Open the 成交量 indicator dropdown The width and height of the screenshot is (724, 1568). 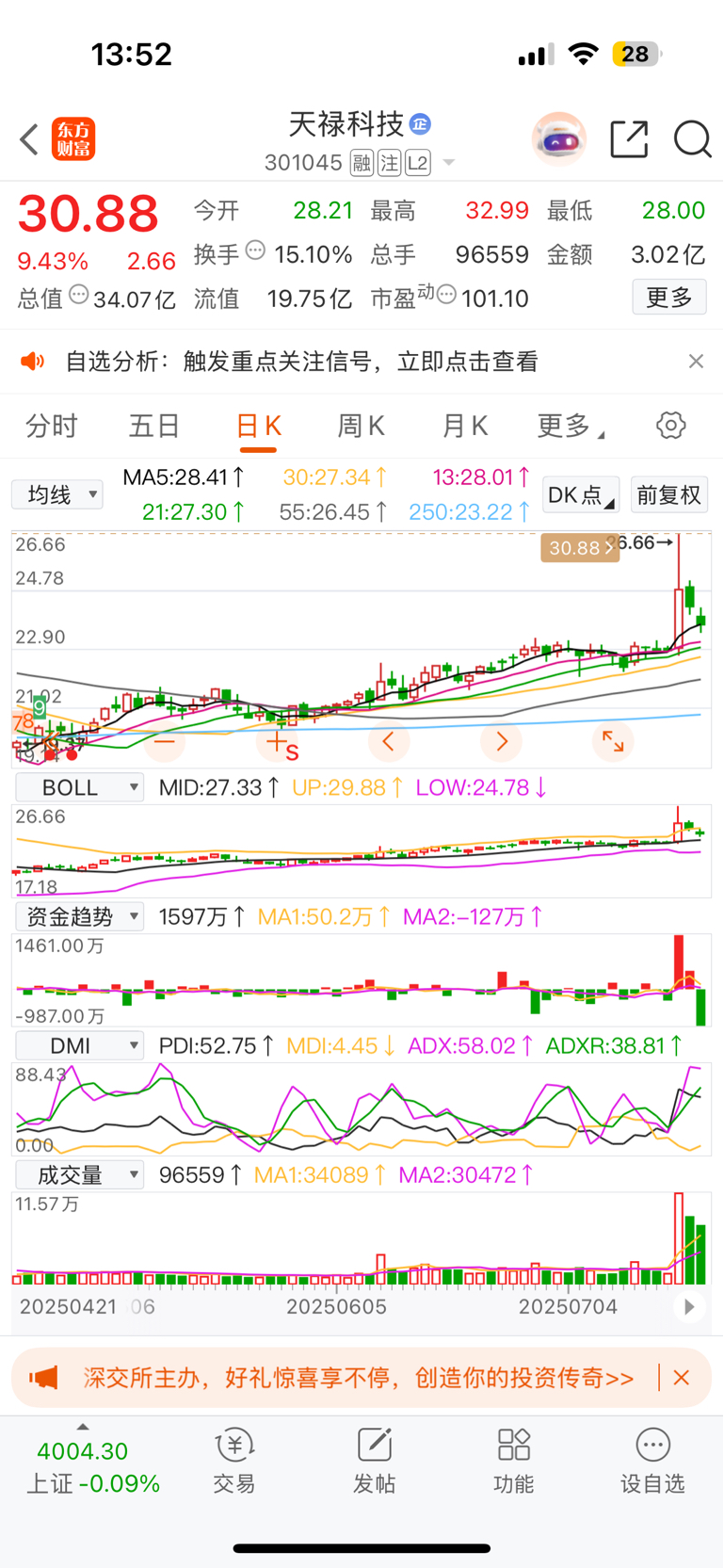[80, 1174]
